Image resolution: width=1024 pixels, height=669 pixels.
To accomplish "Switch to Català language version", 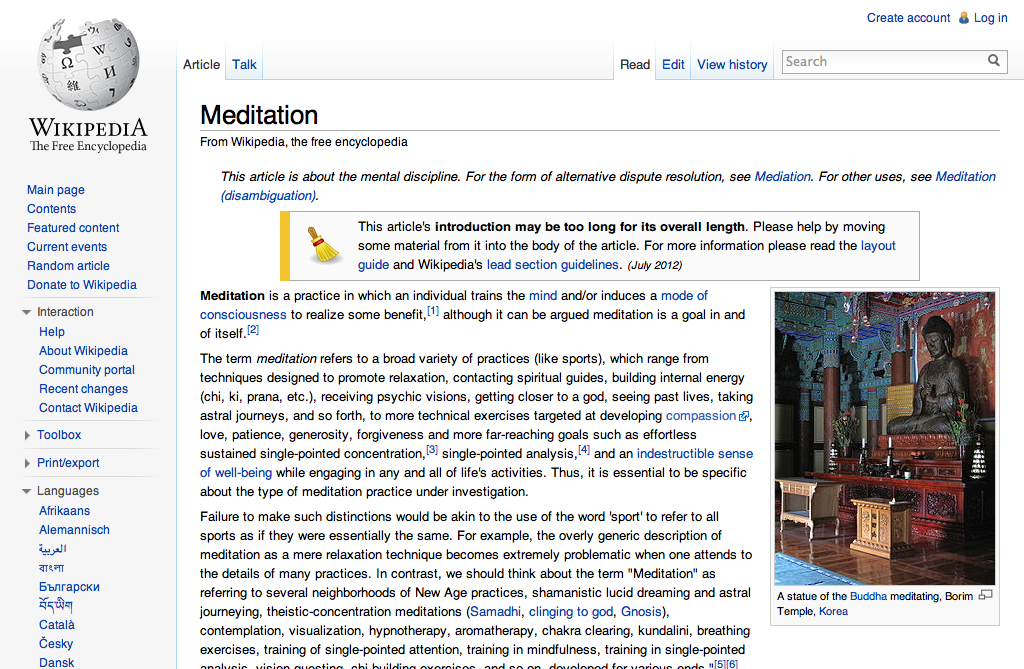I will pos(57,625).
